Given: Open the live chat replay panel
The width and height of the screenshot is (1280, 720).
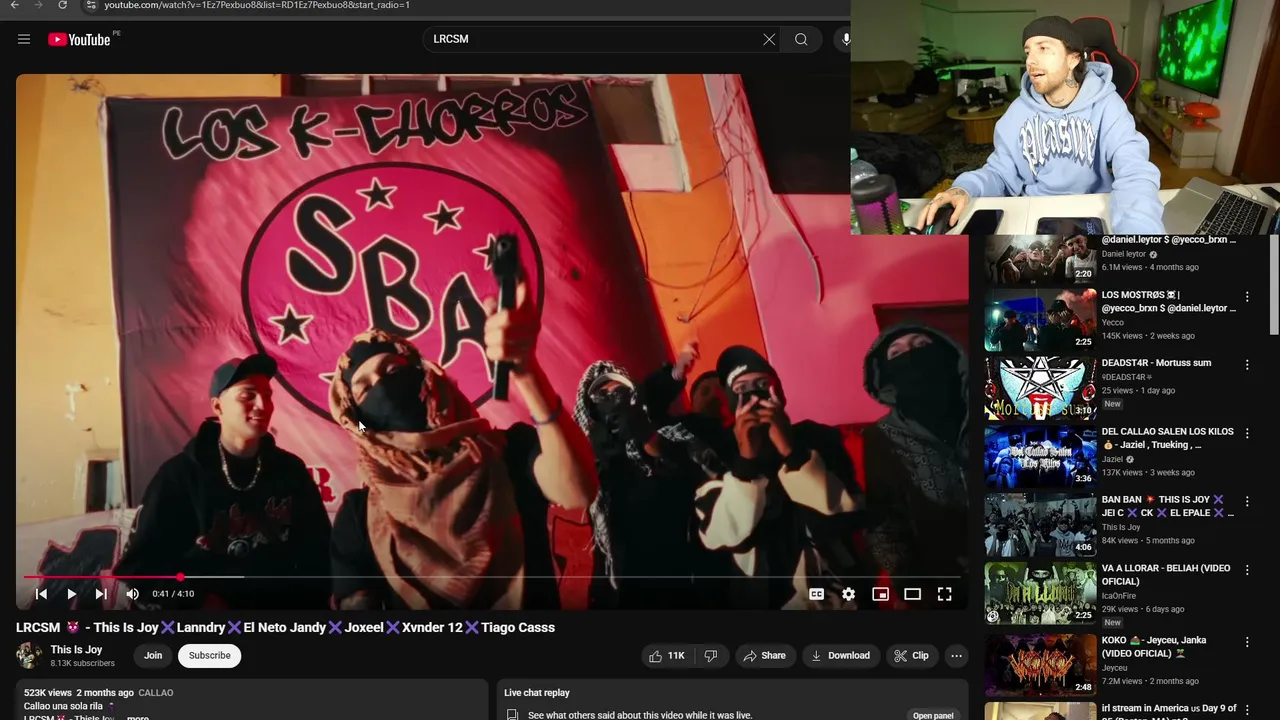Looking at the screenshot, I should click(932, 715).
